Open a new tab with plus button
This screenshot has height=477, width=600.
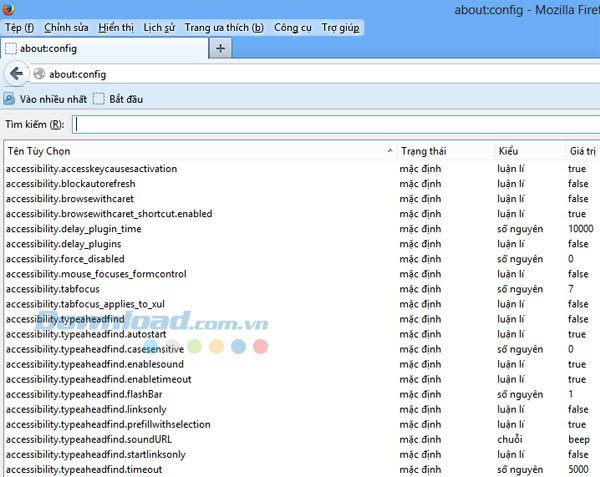(x=220, y=48)
